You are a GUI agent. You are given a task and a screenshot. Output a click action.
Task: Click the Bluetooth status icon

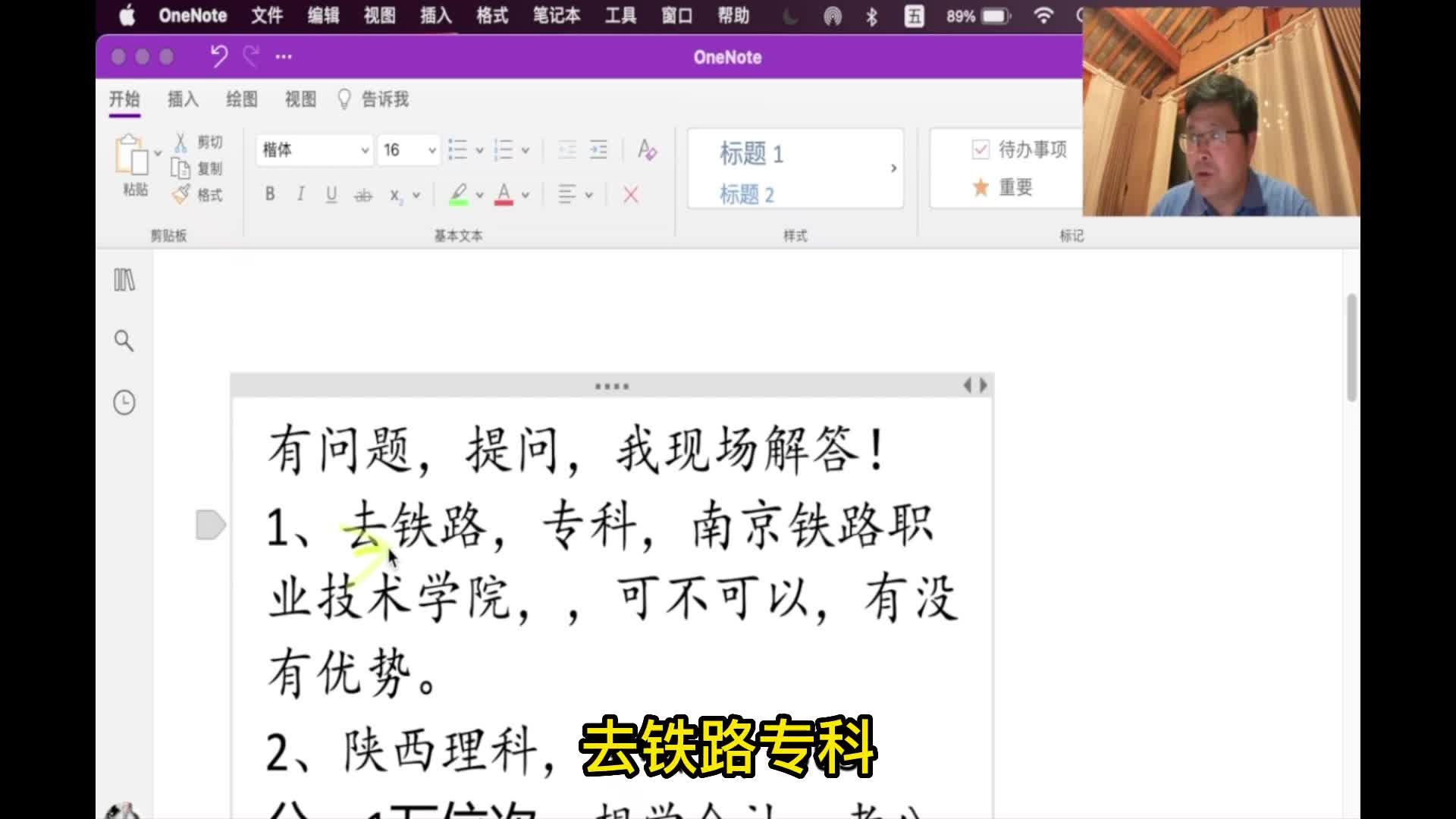(872, 16)
